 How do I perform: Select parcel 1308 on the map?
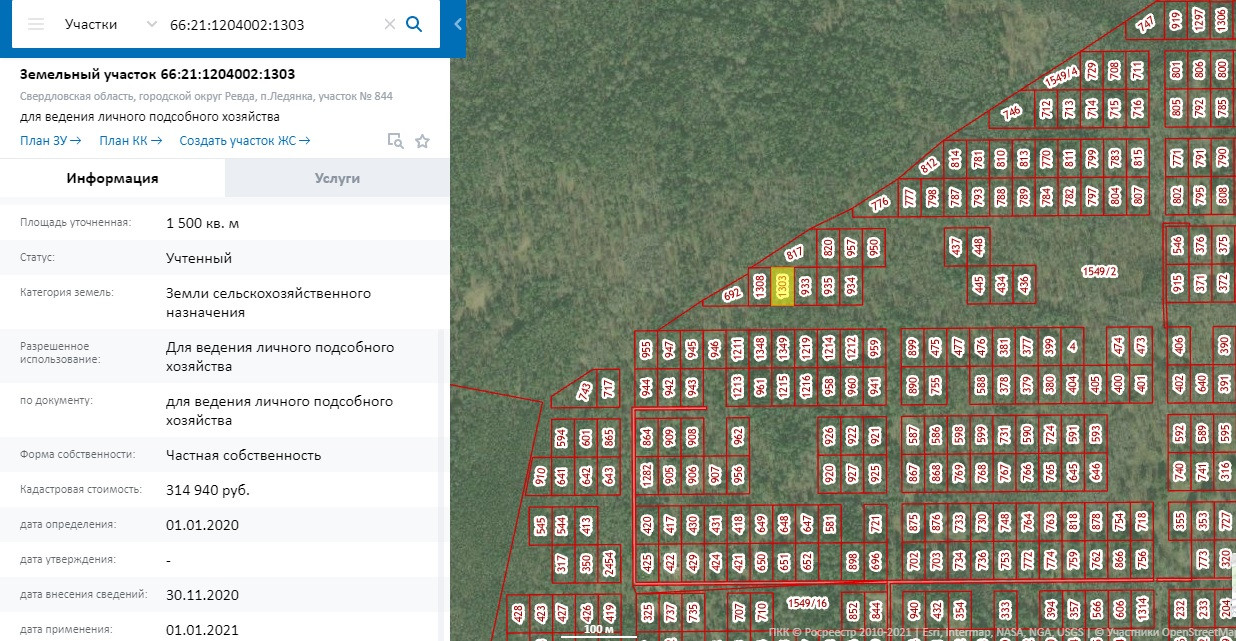[760, 286]
